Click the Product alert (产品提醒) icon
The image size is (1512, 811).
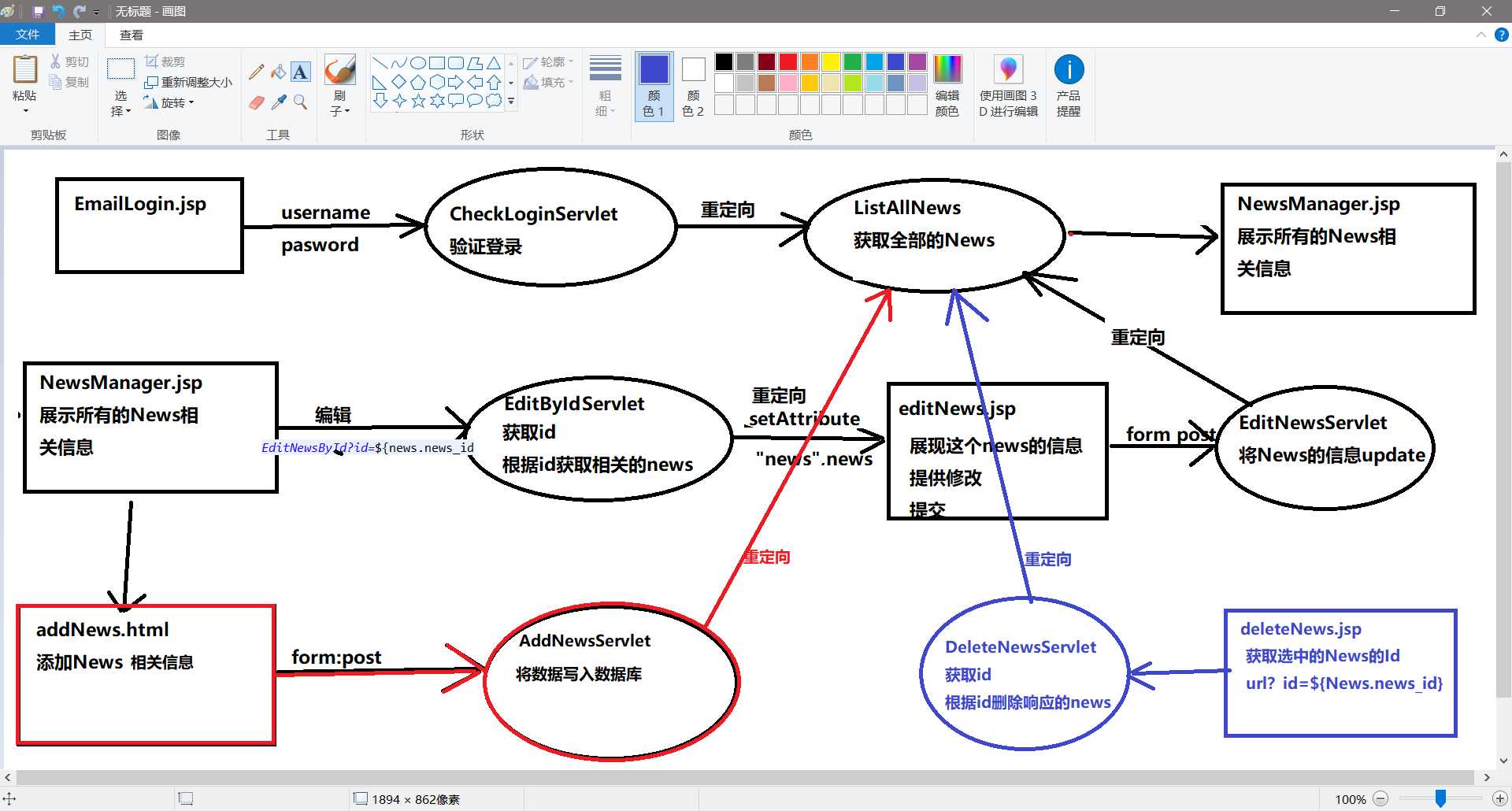(1069, 86)
